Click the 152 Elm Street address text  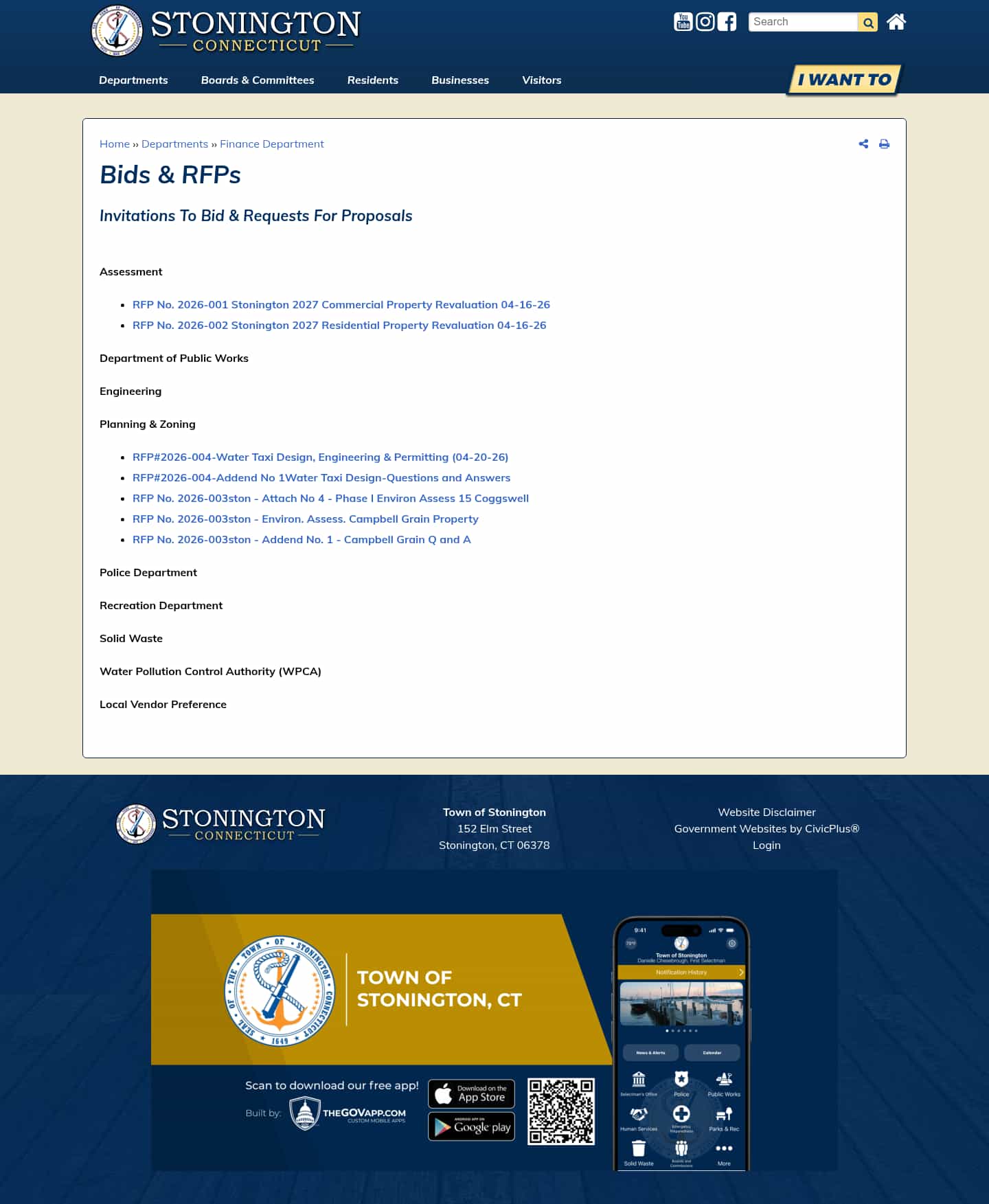tap(494, 828)
